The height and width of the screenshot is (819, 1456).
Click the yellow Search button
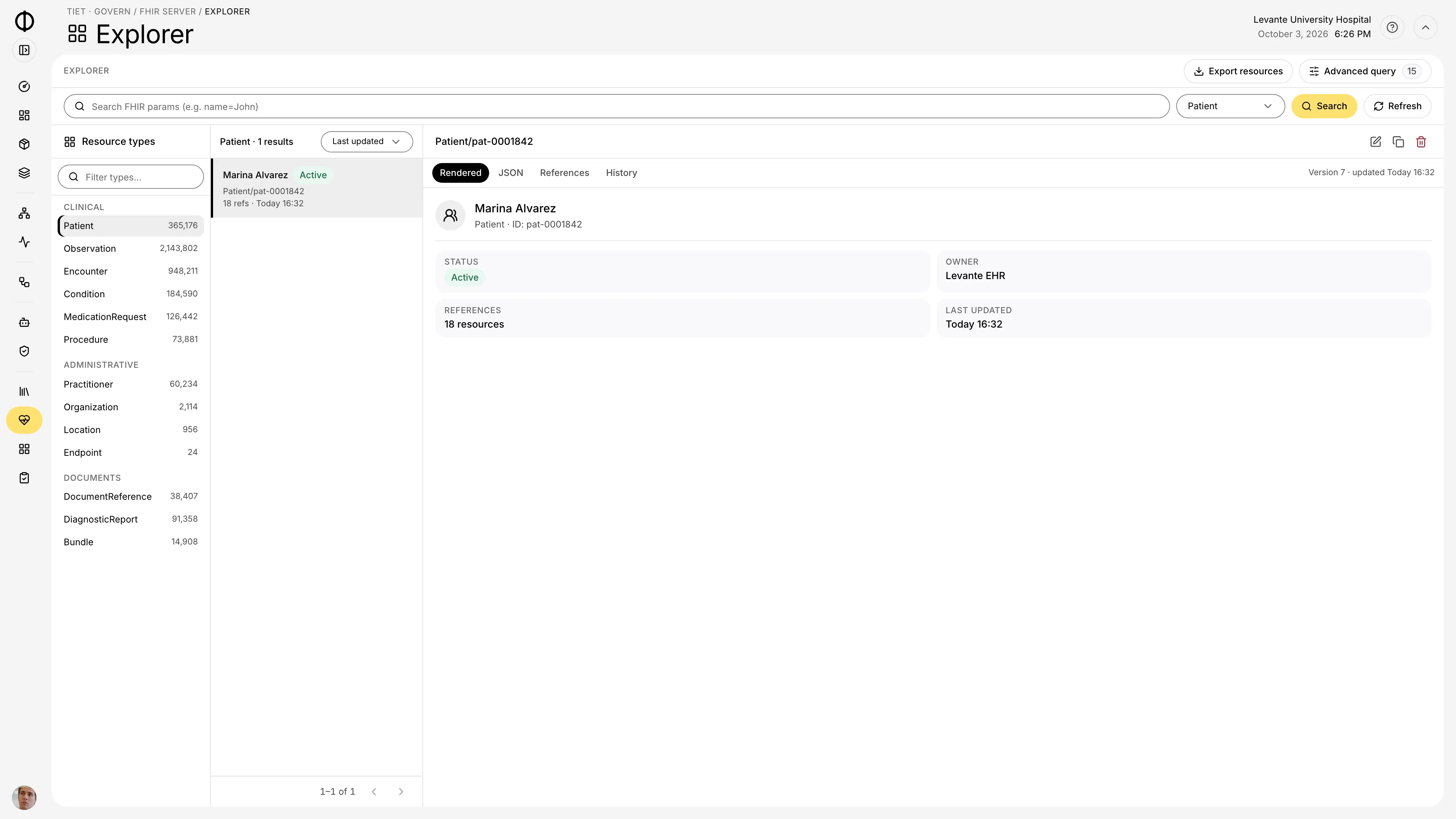point(1324,106)
